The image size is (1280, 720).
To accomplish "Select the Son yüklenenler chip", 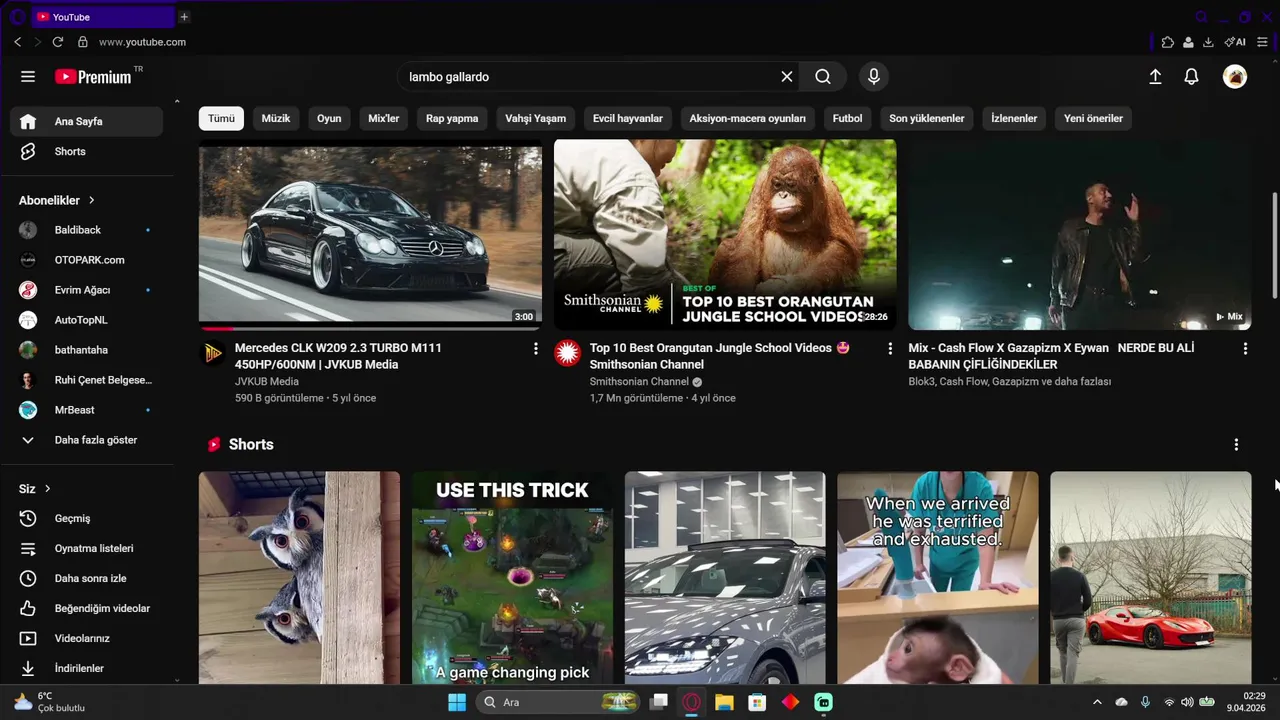I will coord(927,118).
